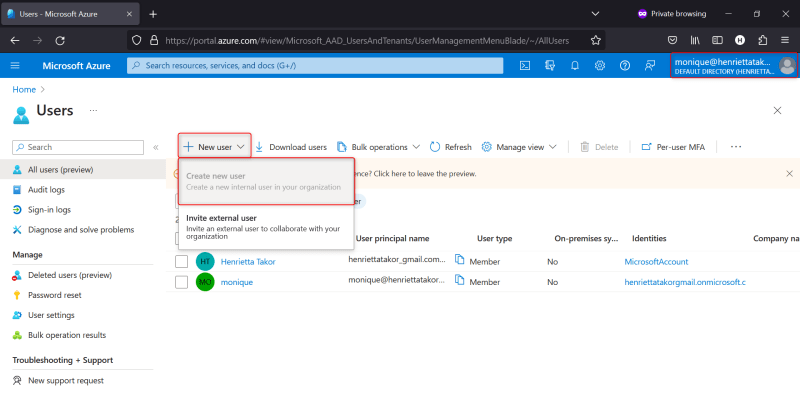Reload the page in the browser
This screenshot has width=800, height=420.
pyautogui.click(x=60, y=40)
